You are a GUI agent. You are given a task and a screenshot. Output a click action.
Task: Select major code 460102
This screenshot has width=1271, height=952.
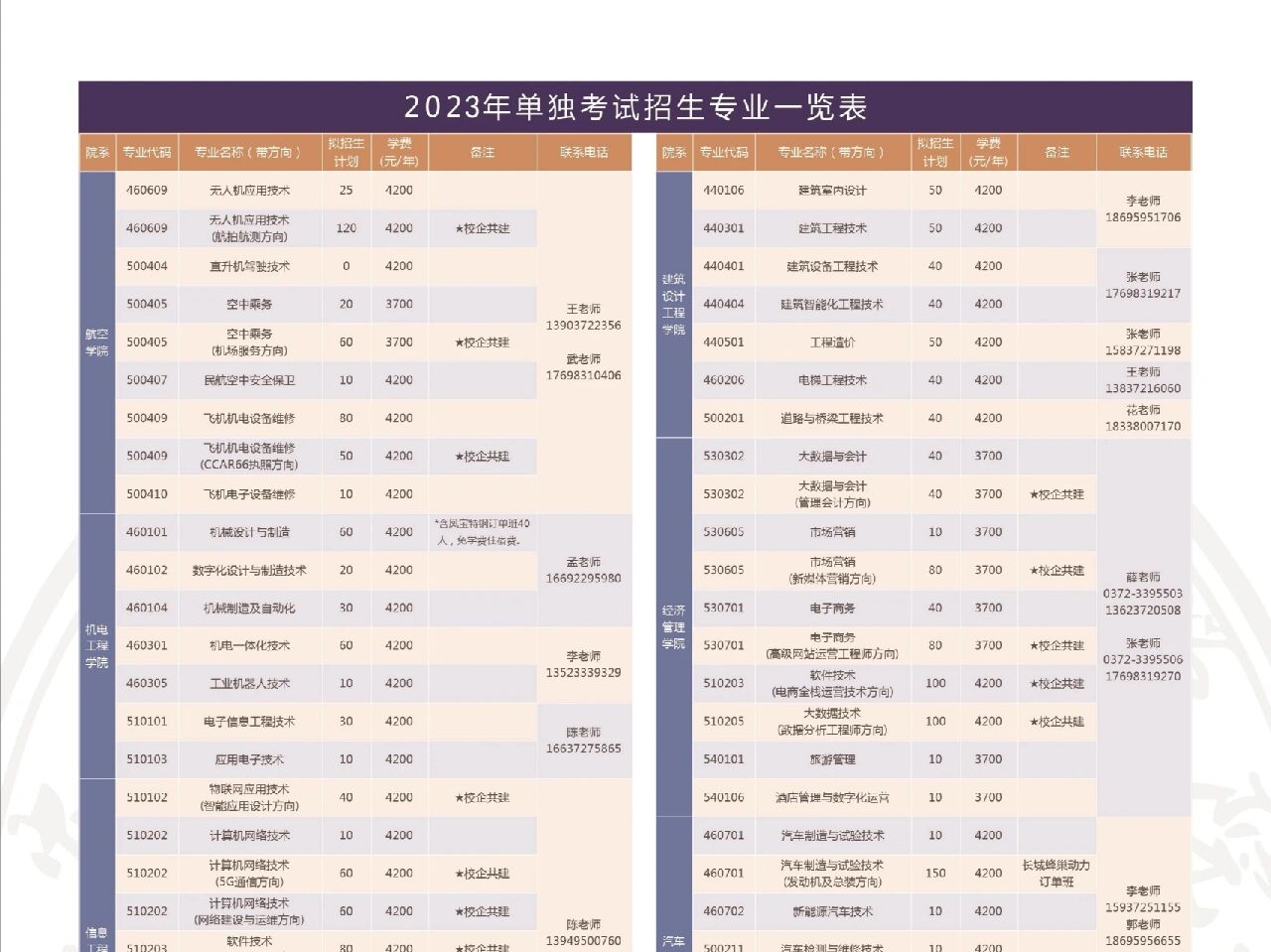[147, 570]
